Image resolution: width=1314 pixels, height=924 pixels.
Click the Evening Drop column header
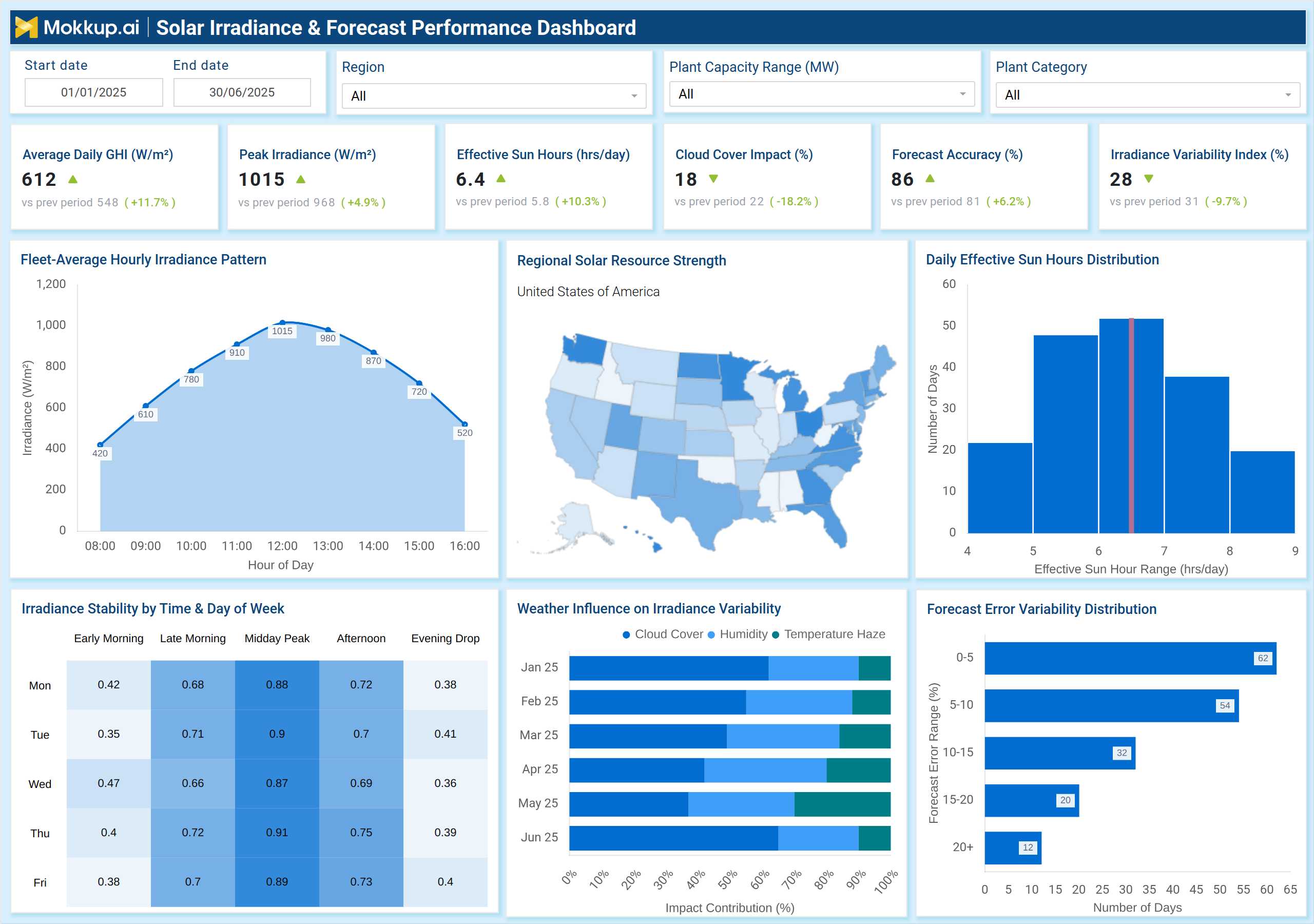445,638
